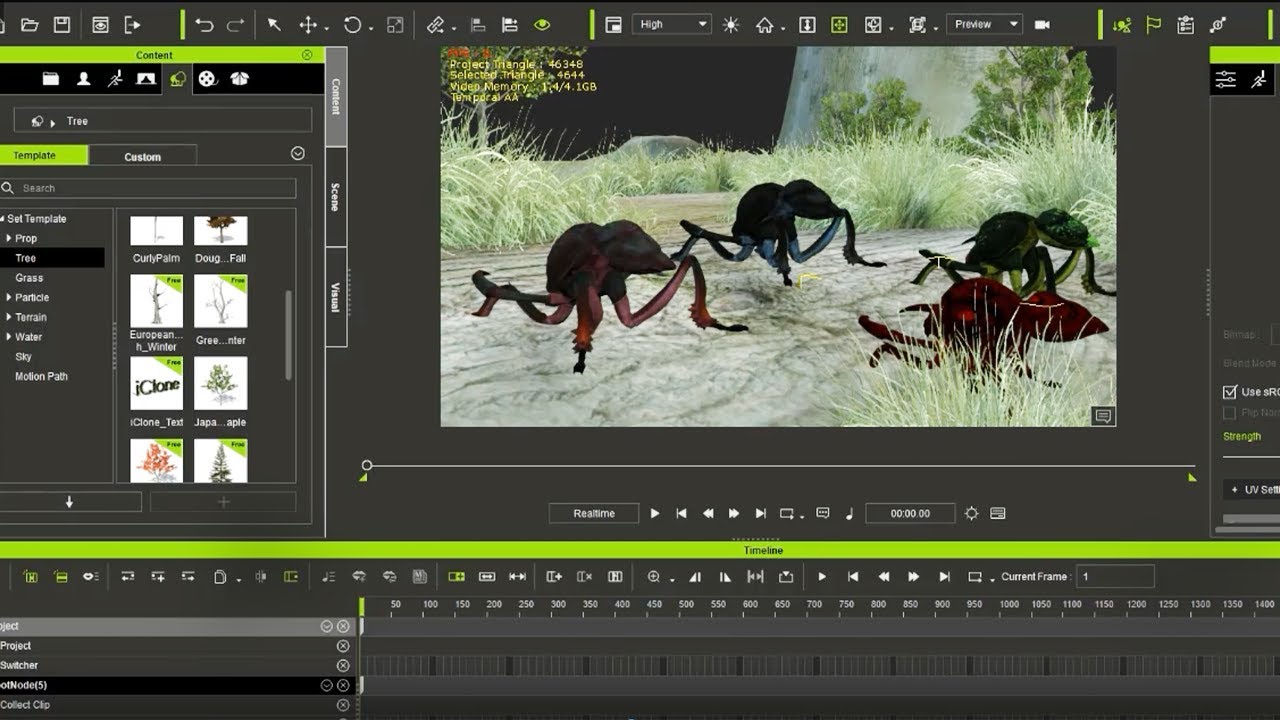Click the video camera record icon
1280x720 pixels.
click(1042, 25)
